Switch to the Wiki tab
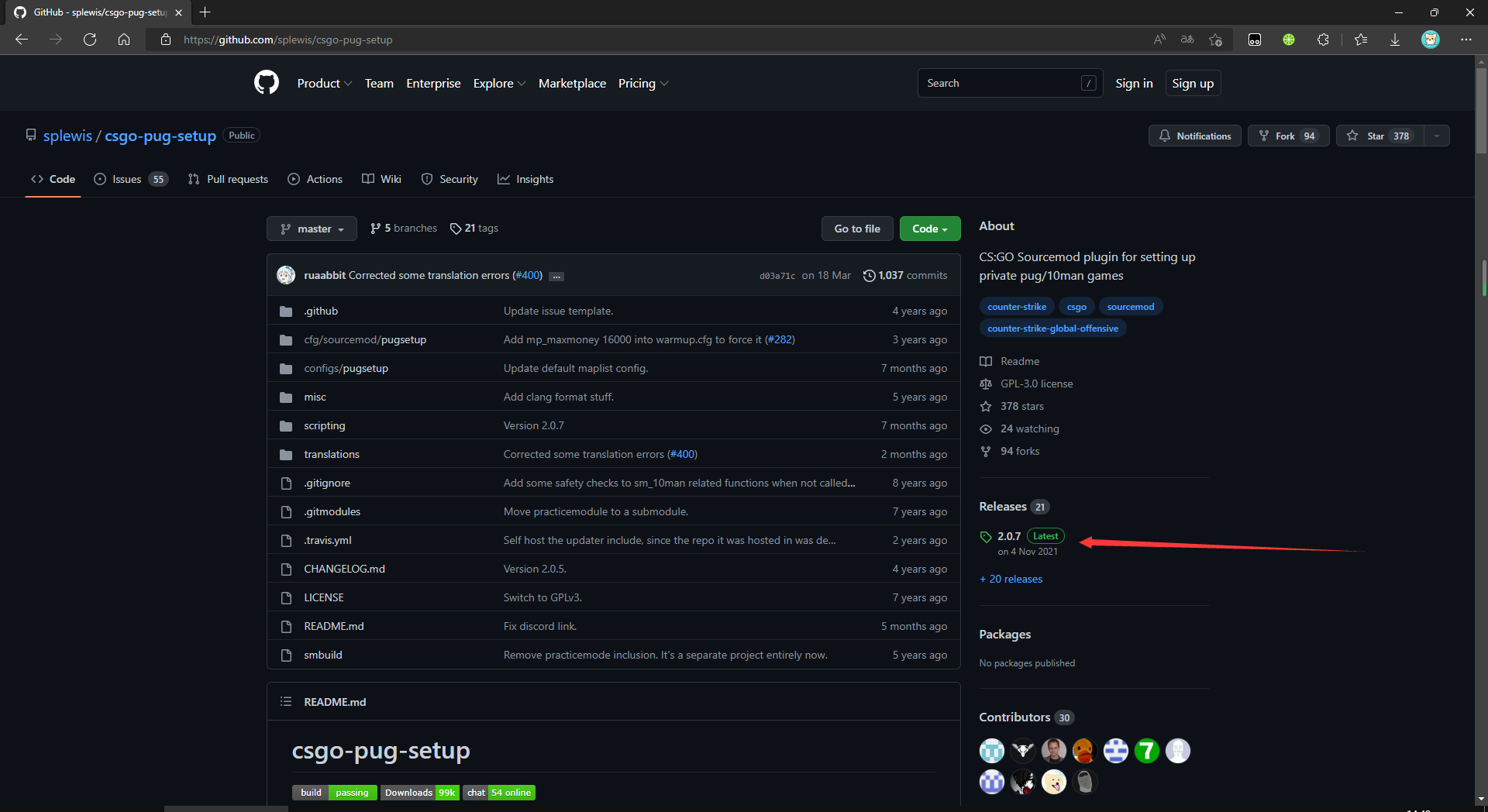 click(x=381, y=179)
